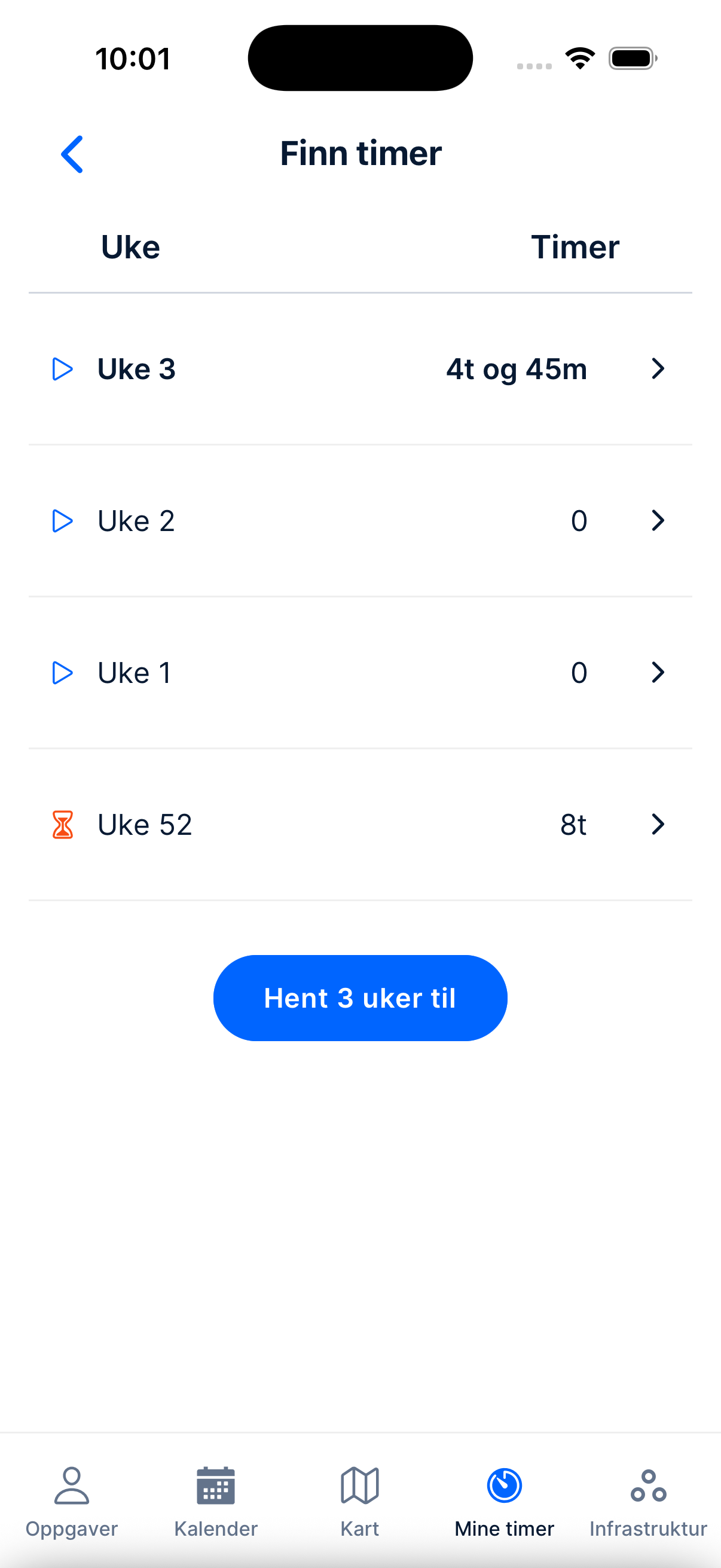The image size is (721, 1568).
Task: Open the Uke 3 row label
Action: [x=137, y=369]
